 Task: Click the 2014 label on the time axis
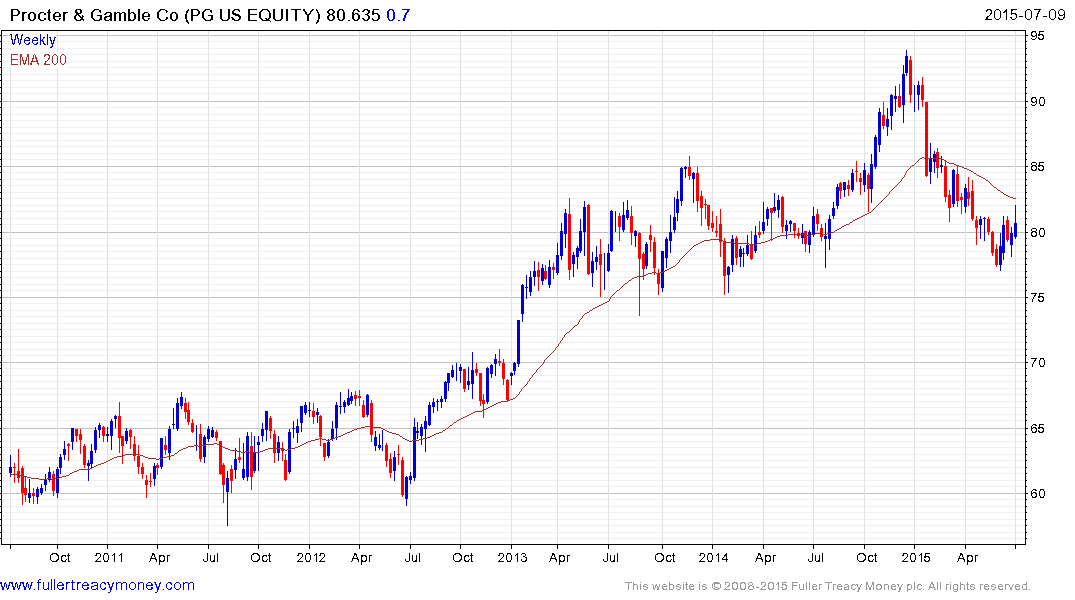pos(714,557)
